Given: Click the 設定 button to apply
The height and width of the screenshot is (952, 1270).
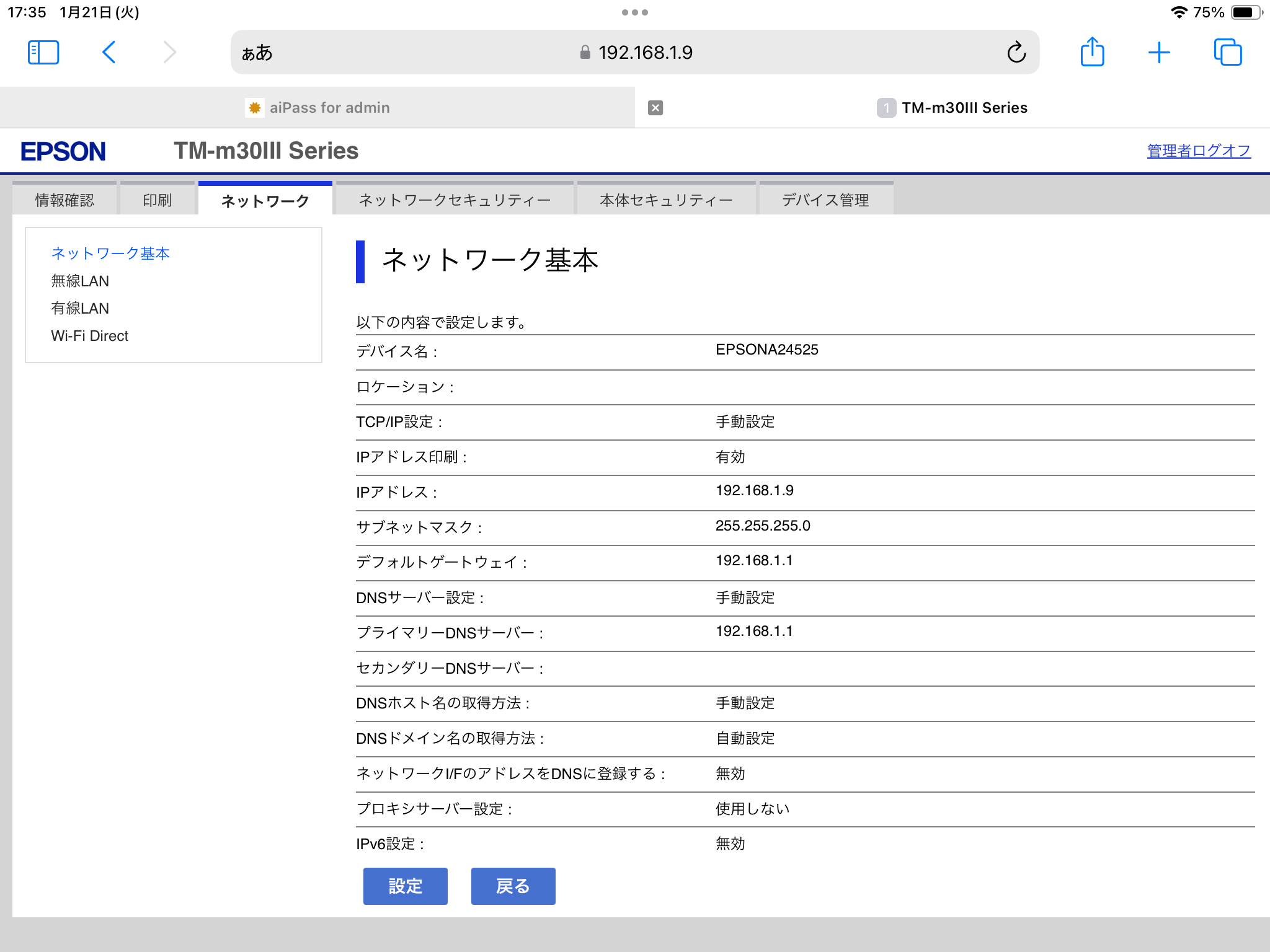Looking at the screenshot, I should click(x=406, y=886).
